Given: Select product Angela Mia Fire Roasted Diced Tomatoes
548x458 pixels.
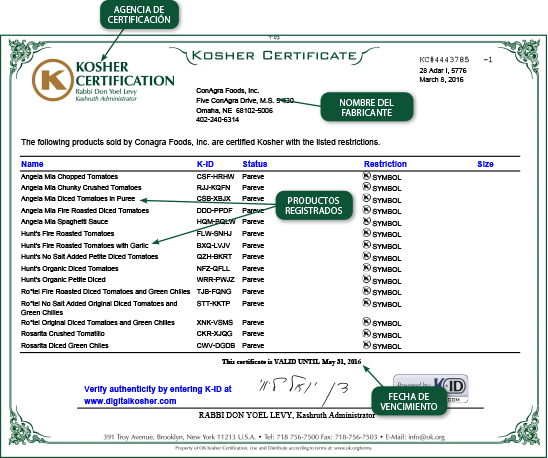Looking at the screenshot, I should coord(85,210).
